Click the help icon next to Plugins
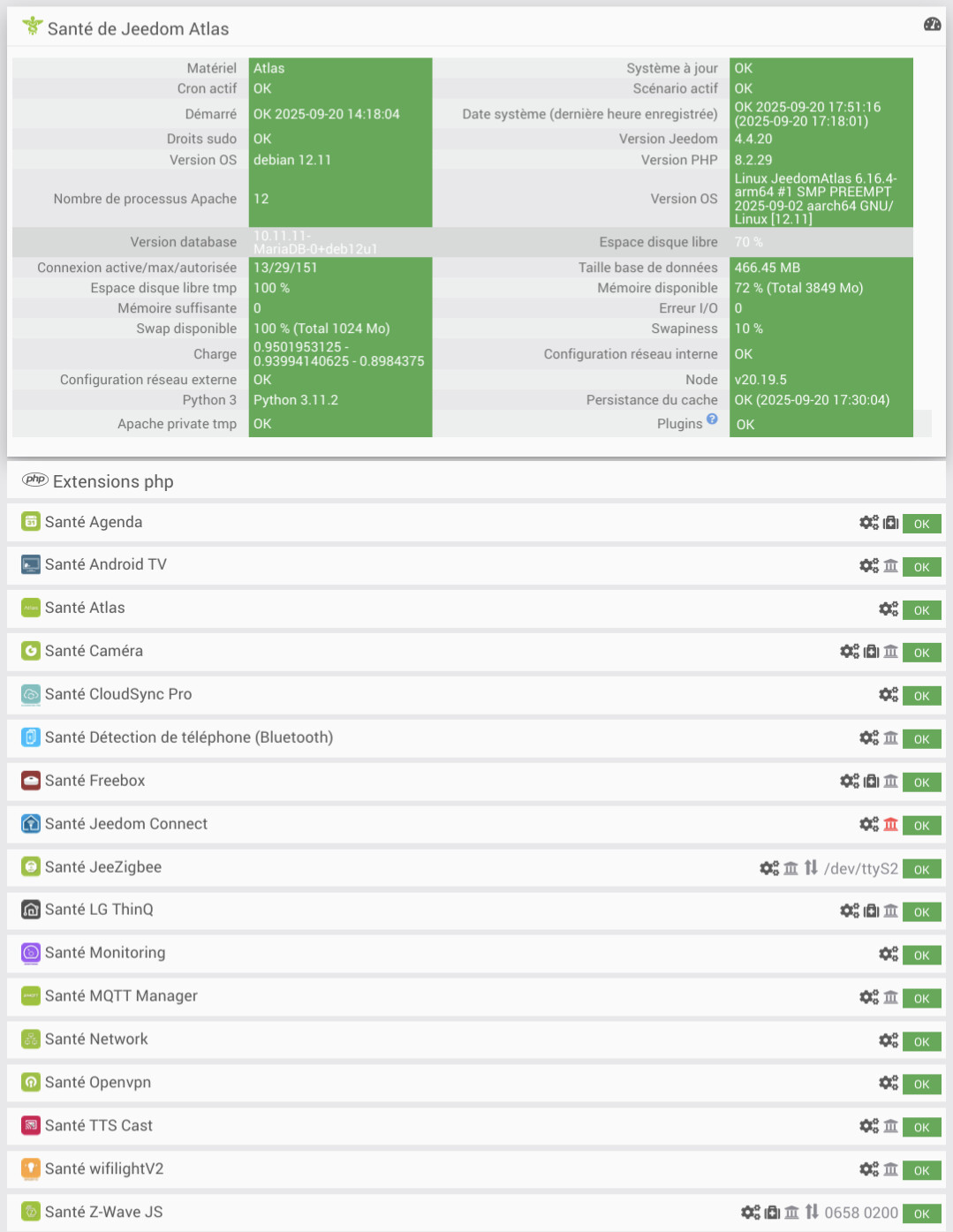Screen dimensions: 953x1232 712,419
